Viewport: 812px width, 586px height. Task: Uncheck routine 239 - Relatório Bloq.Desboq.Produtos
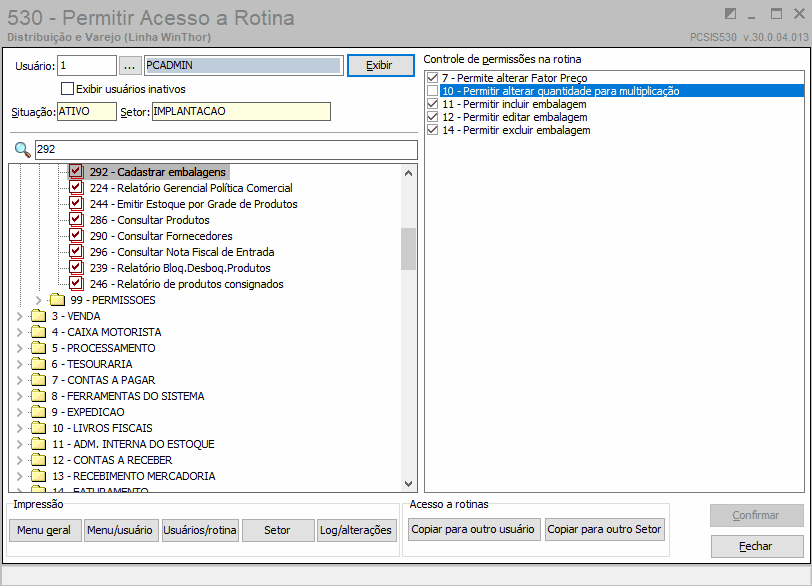[x=76, y=268]
